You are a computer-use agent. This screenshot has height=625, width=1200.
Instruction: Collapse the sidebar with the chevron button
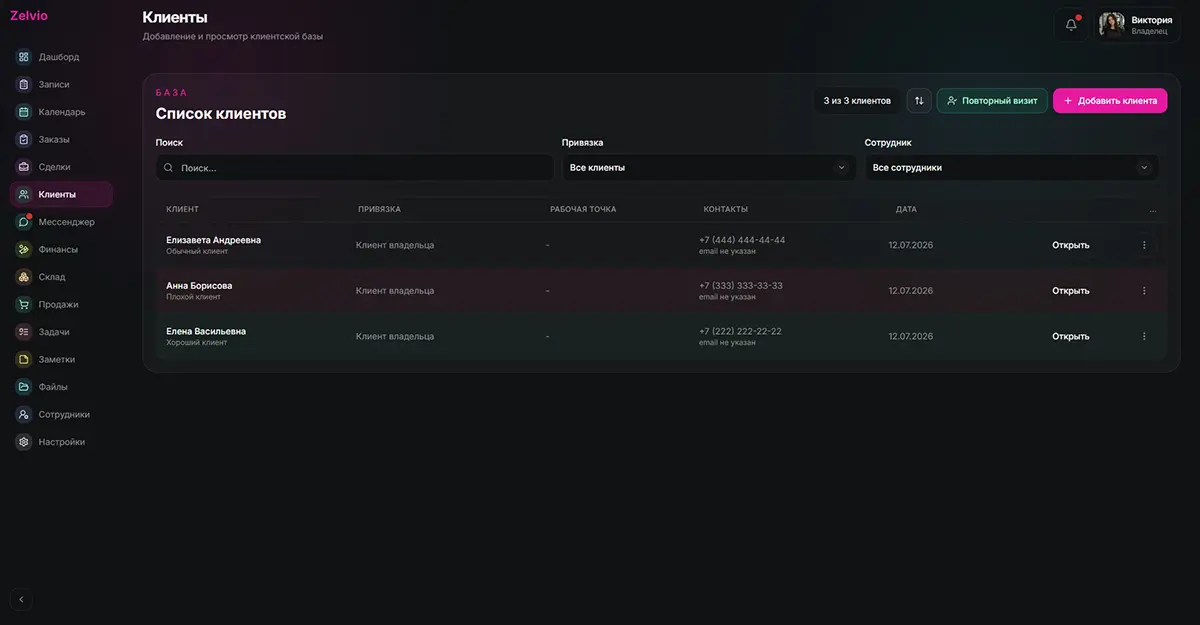[x=21, y=600]
